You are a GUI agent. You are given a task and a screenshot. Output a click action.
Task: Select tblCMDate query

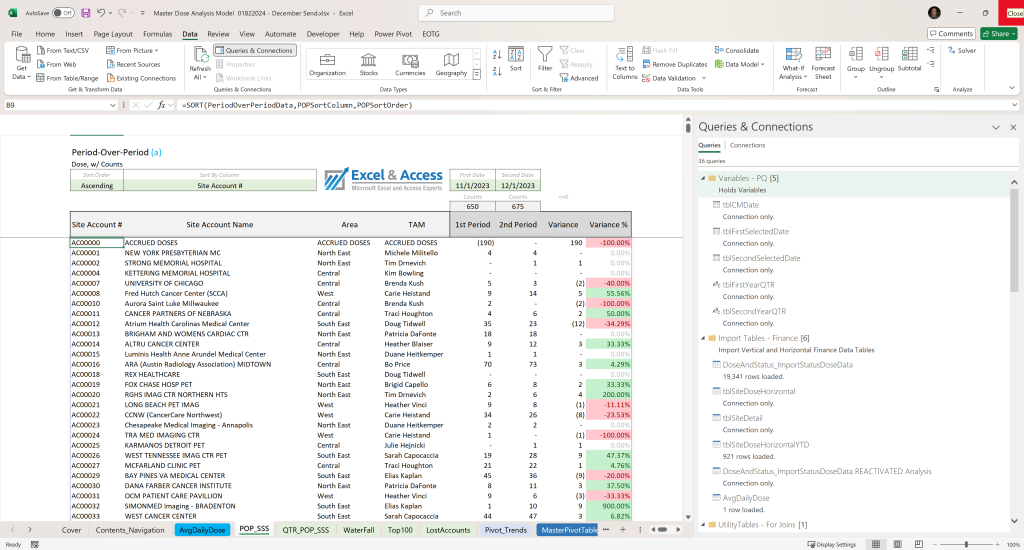[741, 204]
